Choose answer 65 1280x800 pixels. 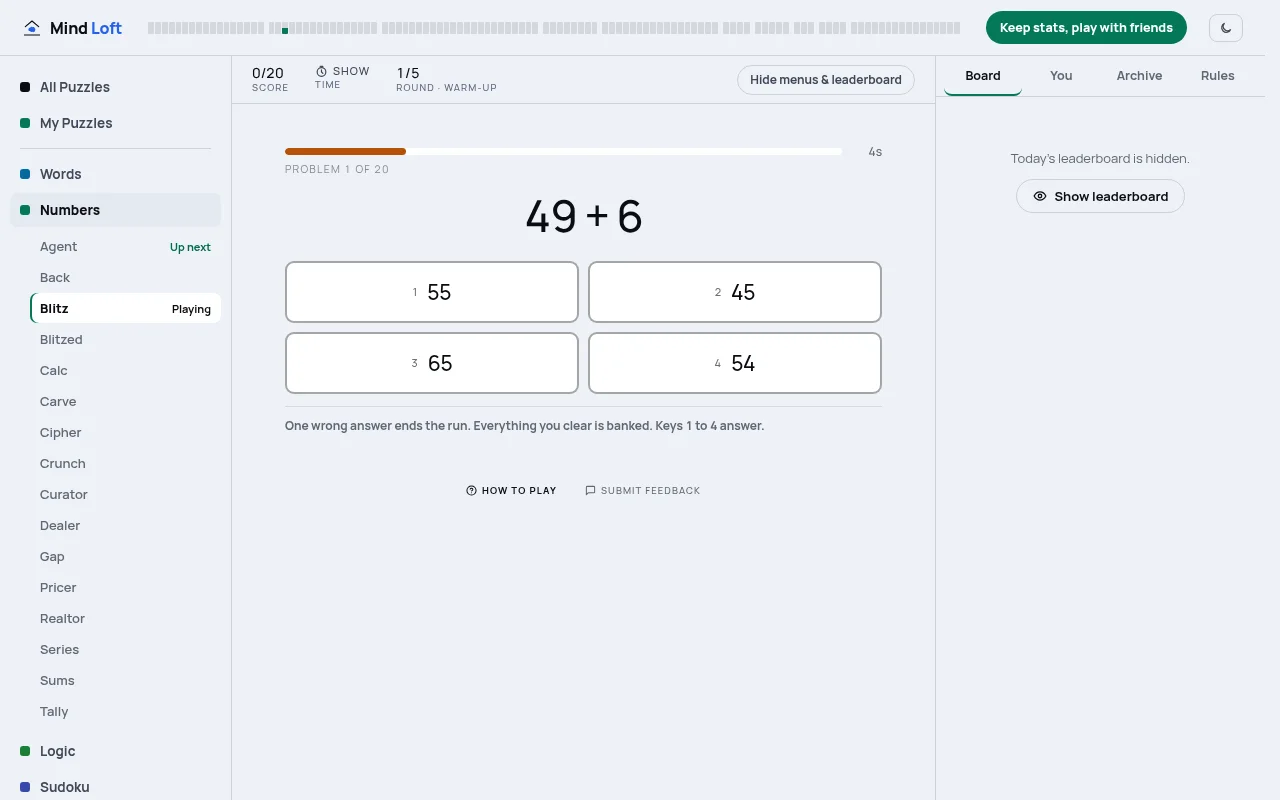point(432,363)
